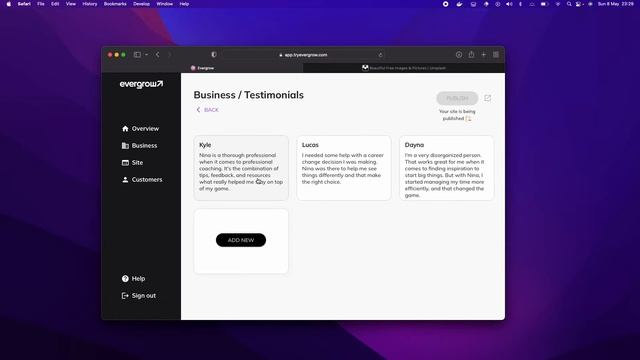Click the evergrow logo
This screenshot has width=640, height=360.
click(x=141, y=84)
